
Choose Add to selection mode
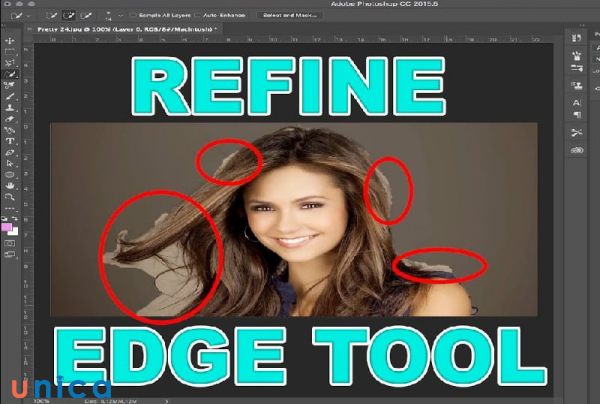pyautogui.click(x=68, y=16)
